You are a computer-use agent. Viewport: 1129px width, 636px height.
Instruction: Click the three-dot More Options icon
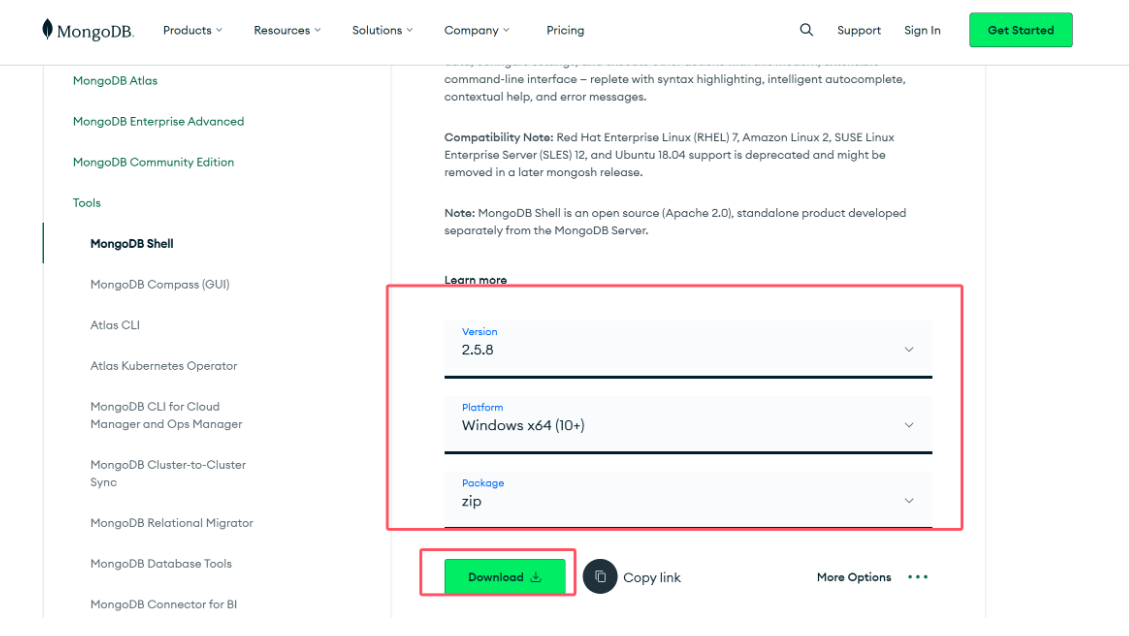(x=917, y=577)
